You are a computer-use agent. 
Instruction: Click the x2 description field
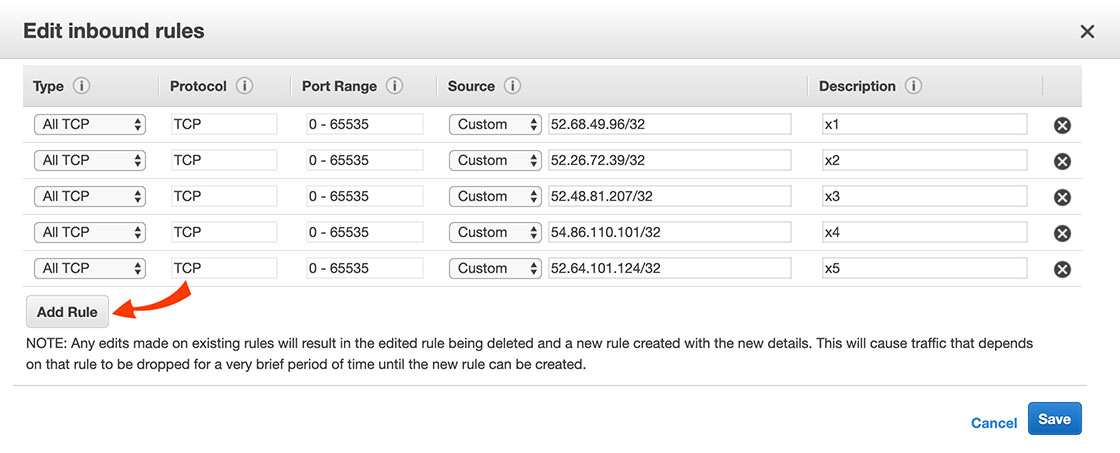[924, 160]
